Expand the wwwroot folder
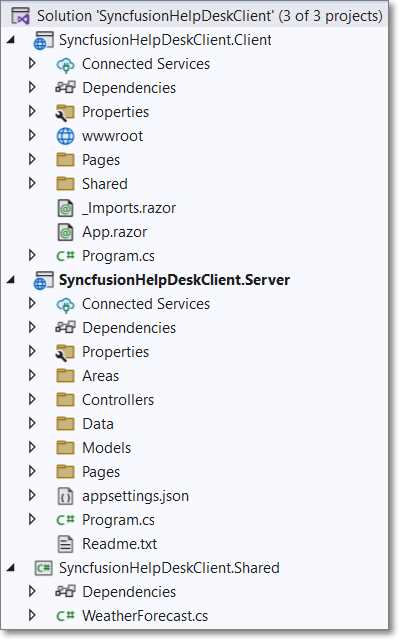This screenshot has width=398, height=639. click(x=32, y=136)
